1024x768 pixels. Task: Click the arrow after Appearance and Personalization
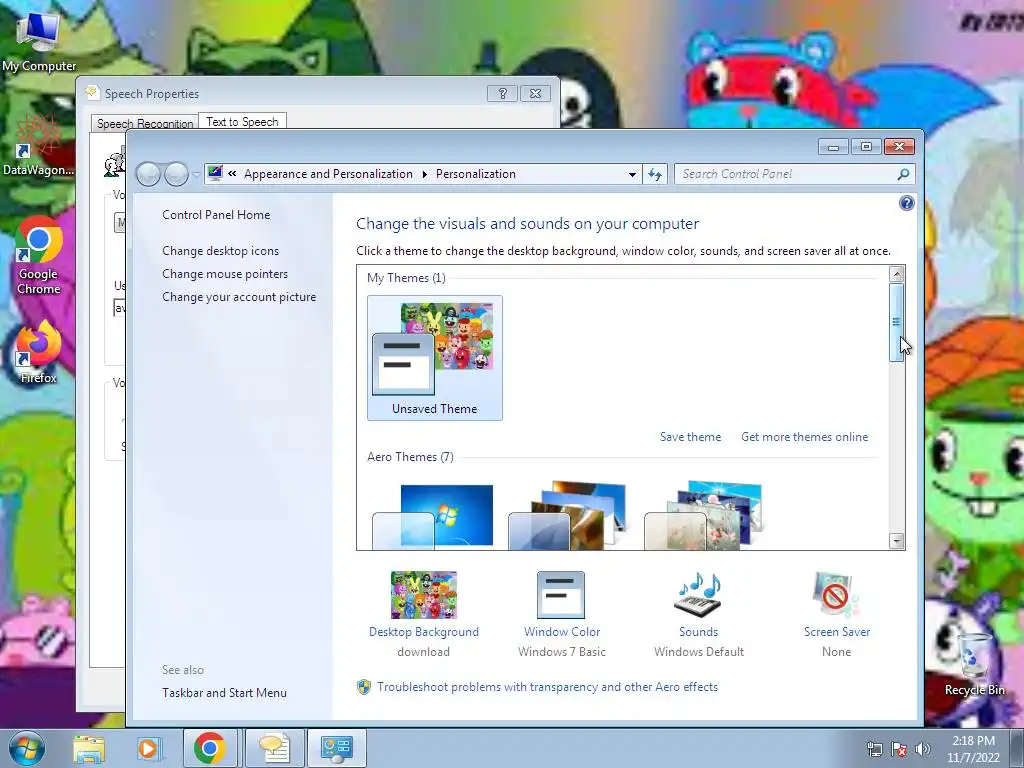click(424, 174)
